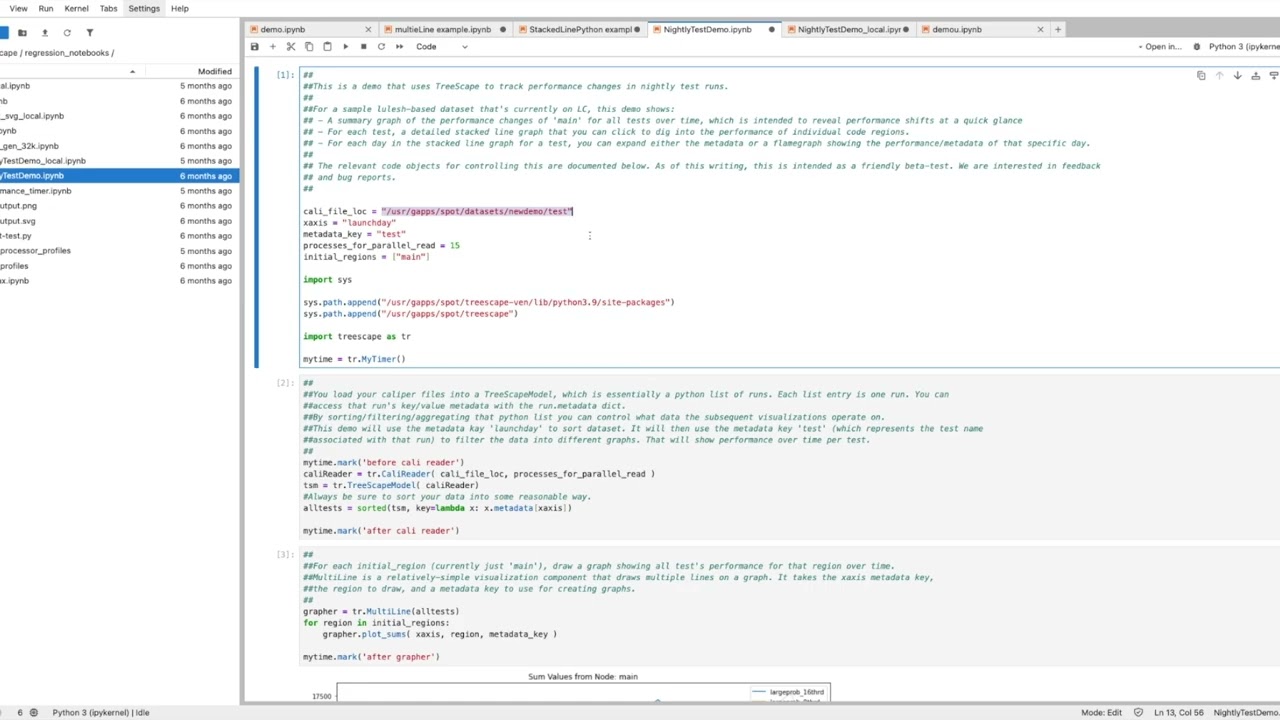1280x720 pixels.
Task: Open the Kernel menu
Action: click(x=76, y=8)
